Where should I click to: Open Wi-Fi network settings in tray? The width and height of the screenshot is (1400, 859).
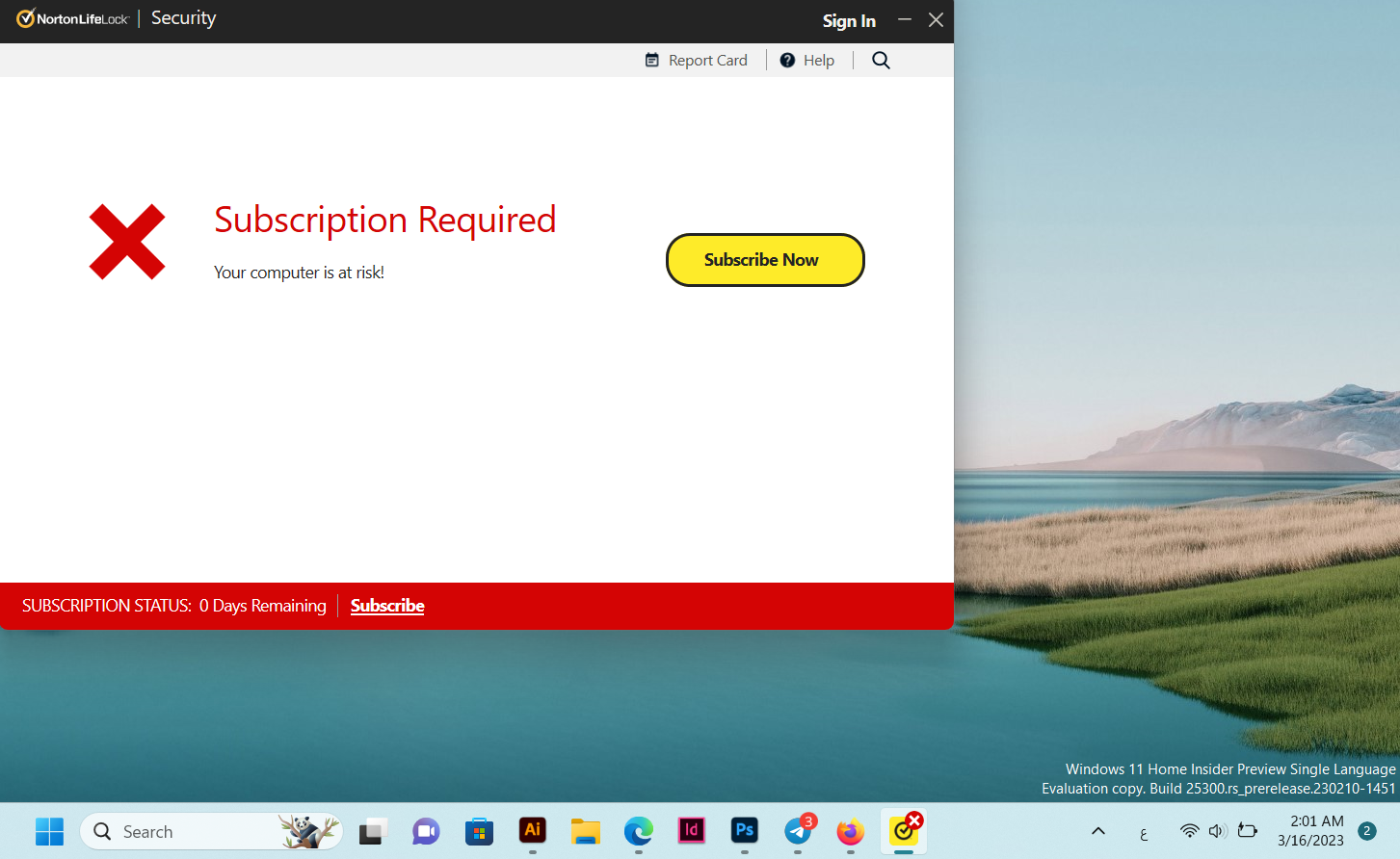pyautogui.click(x=1190, y=831)
